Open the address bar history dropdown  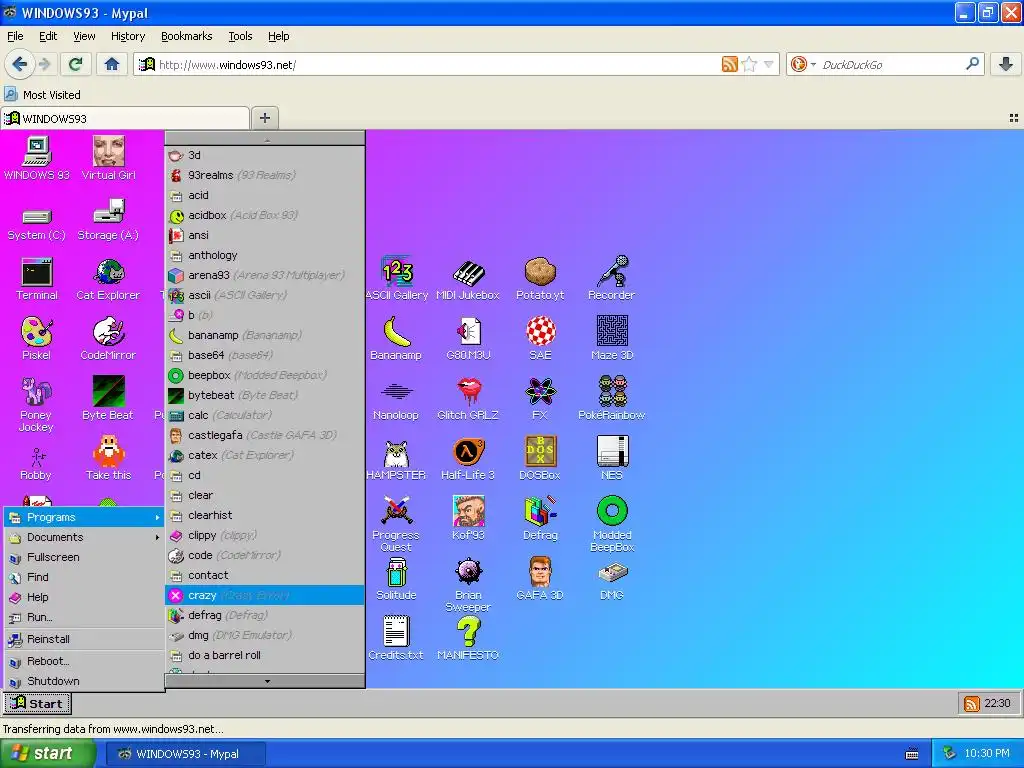coord(769,64)
